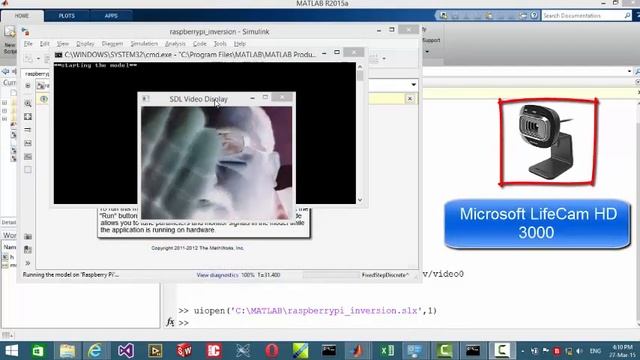Click the MATLAB help question mark icon
Screen dimensions: 640x360
[534, 16]
